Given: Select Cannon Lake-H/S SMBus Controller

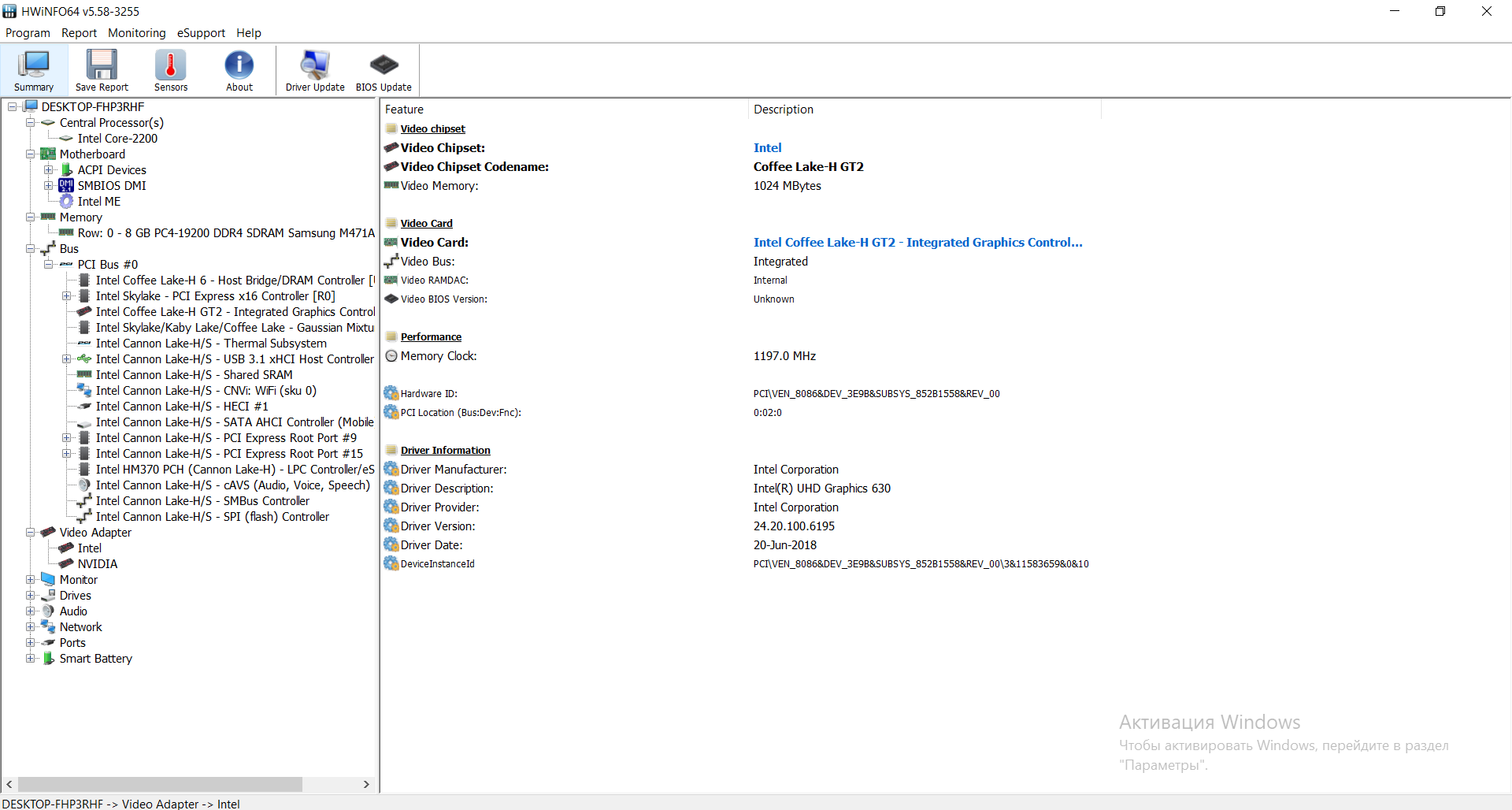Looking at the screenshot, I should coord(202,500).
